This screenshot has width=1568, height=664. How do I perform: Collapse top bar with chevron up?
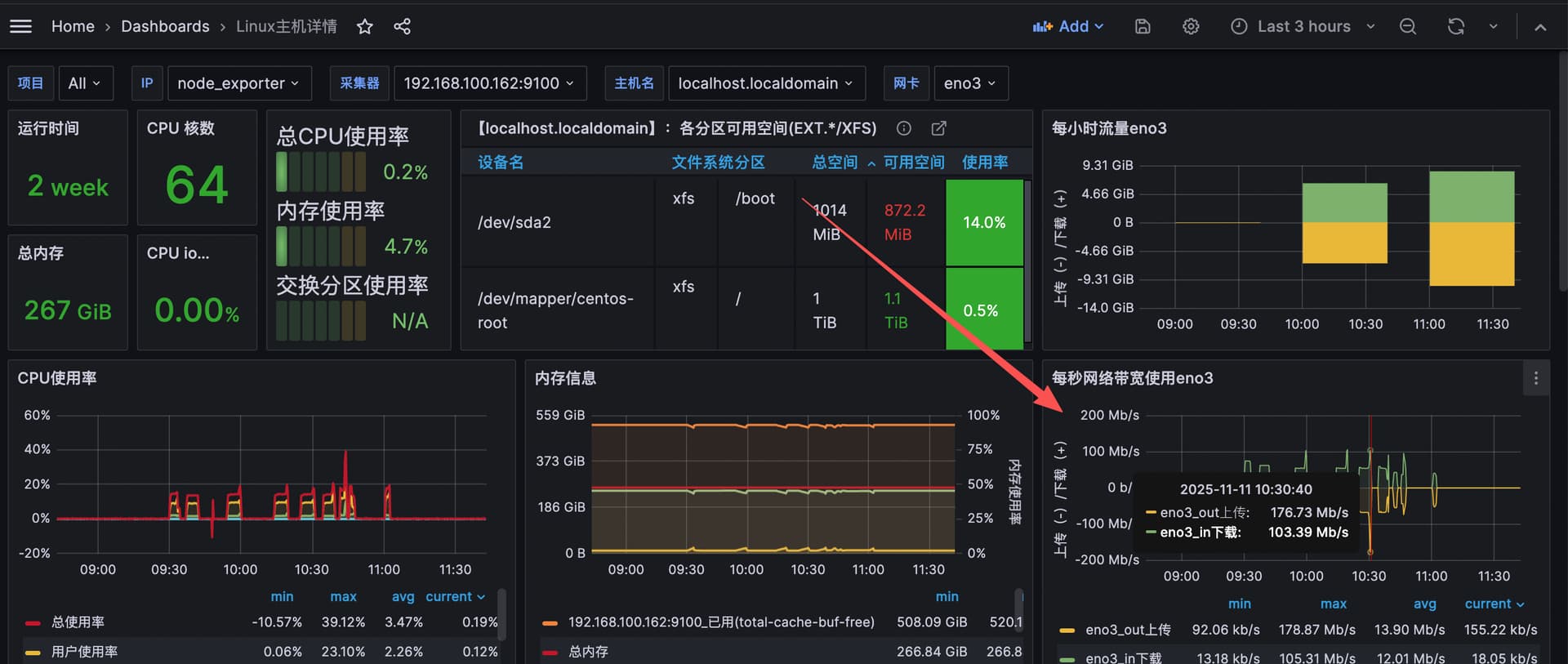pyautogui.click(x=1540, y=27)
